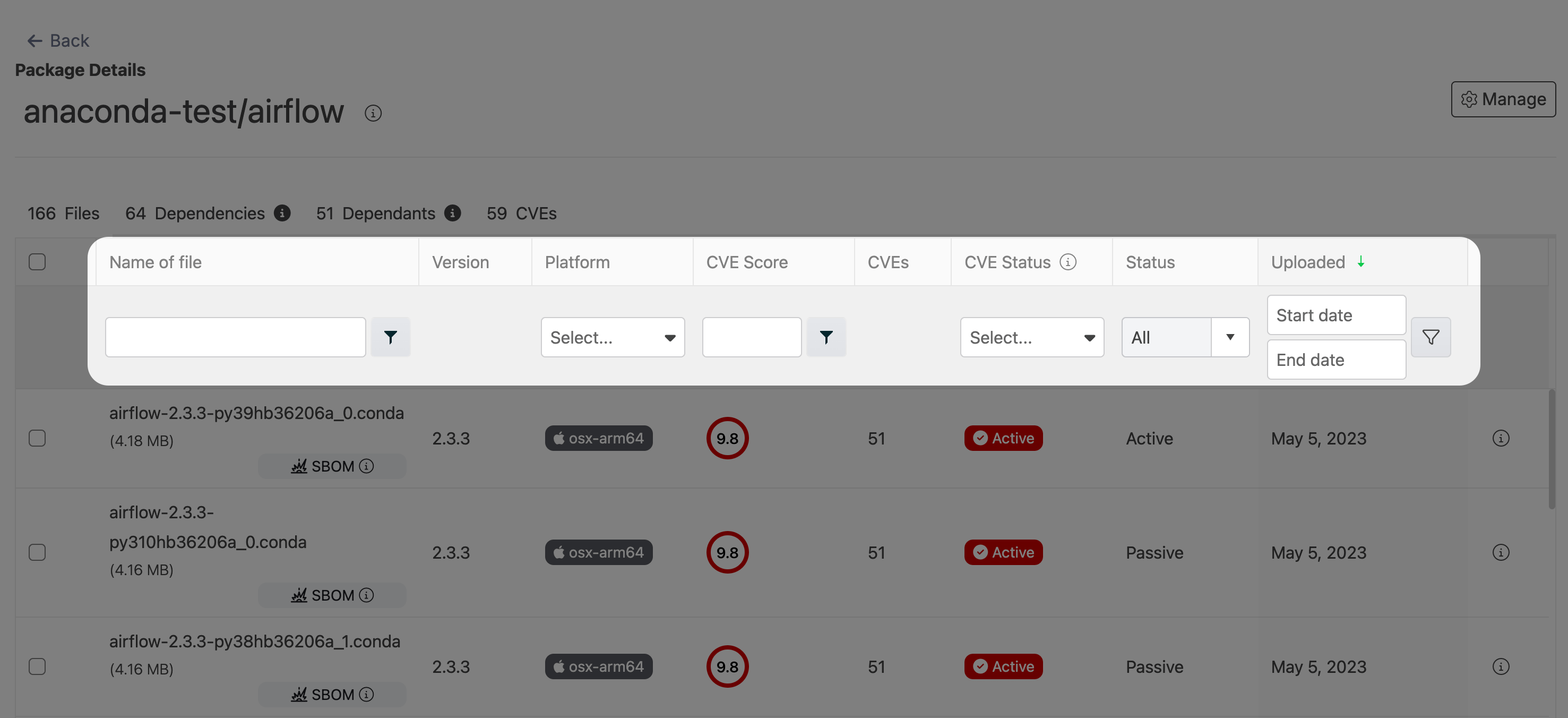1568x718 pixels.
Task: Click the CVE count 51 in py310 row
Action: pyautogui.click(x=876, y=552)
